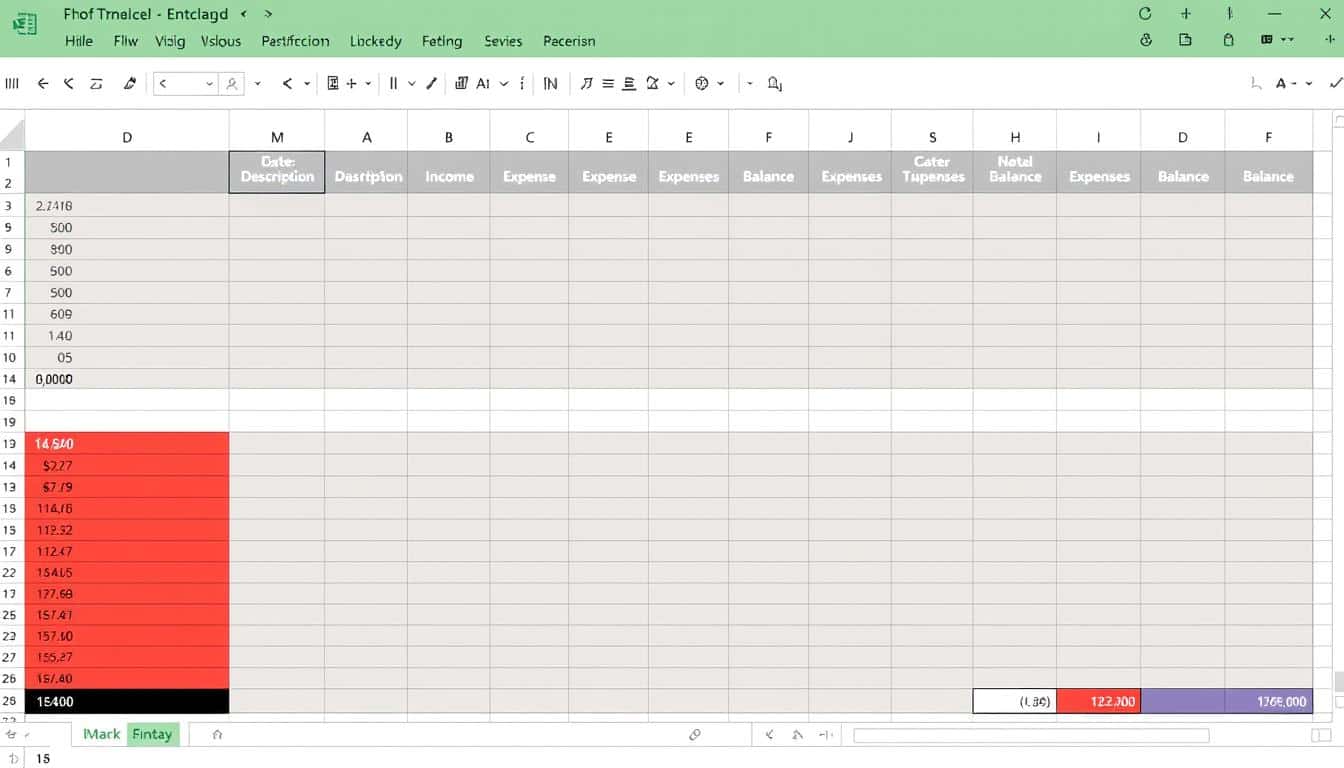
Task: Click the four vertical bars toolbar icon
Action: [x=12, y=84]
